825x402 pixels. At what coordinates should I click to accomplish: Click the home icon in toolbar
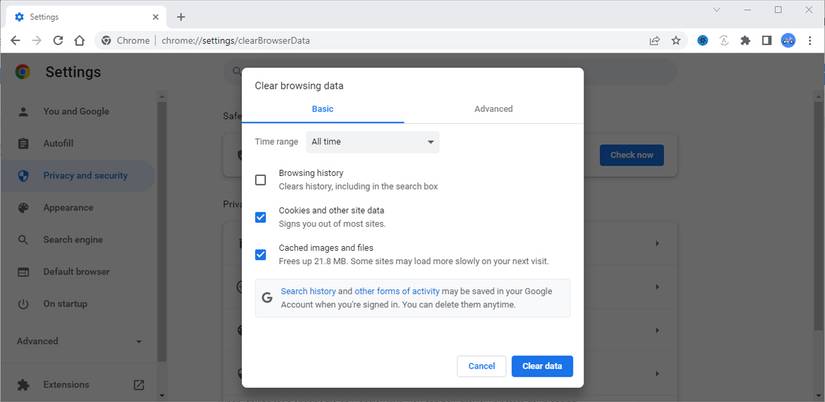(80, 41)
